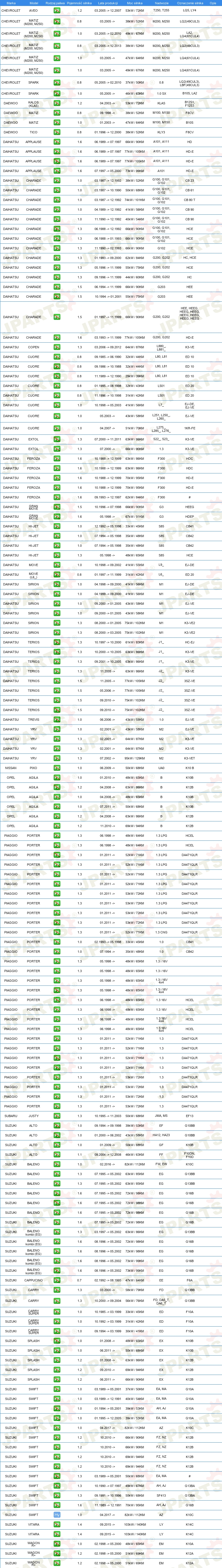The width and height of the screenshot is (222, 1568).
Task: Click the Nadwozie column header
Action: point(161,3)
